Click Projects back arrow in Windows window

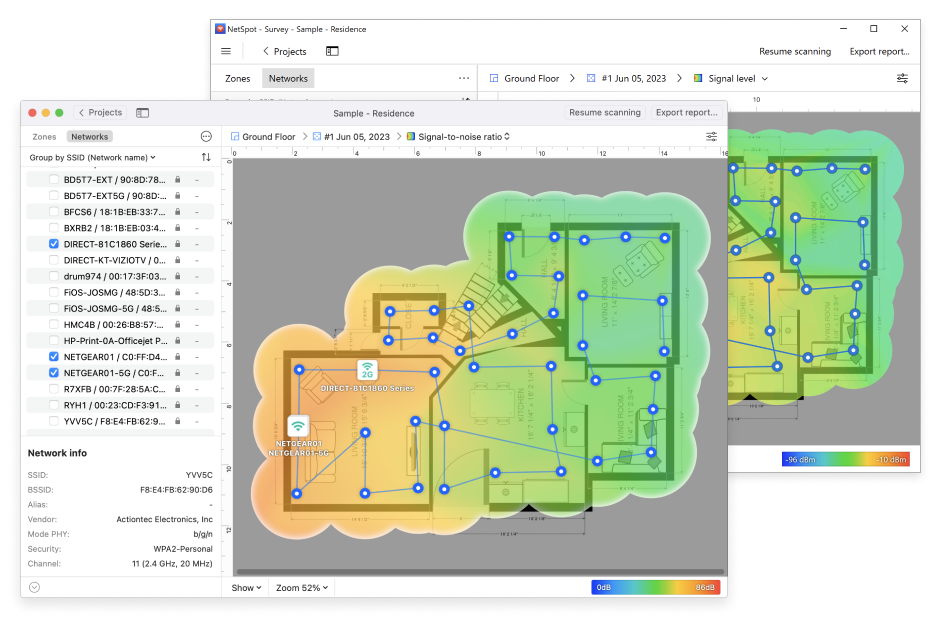(285, 52)
